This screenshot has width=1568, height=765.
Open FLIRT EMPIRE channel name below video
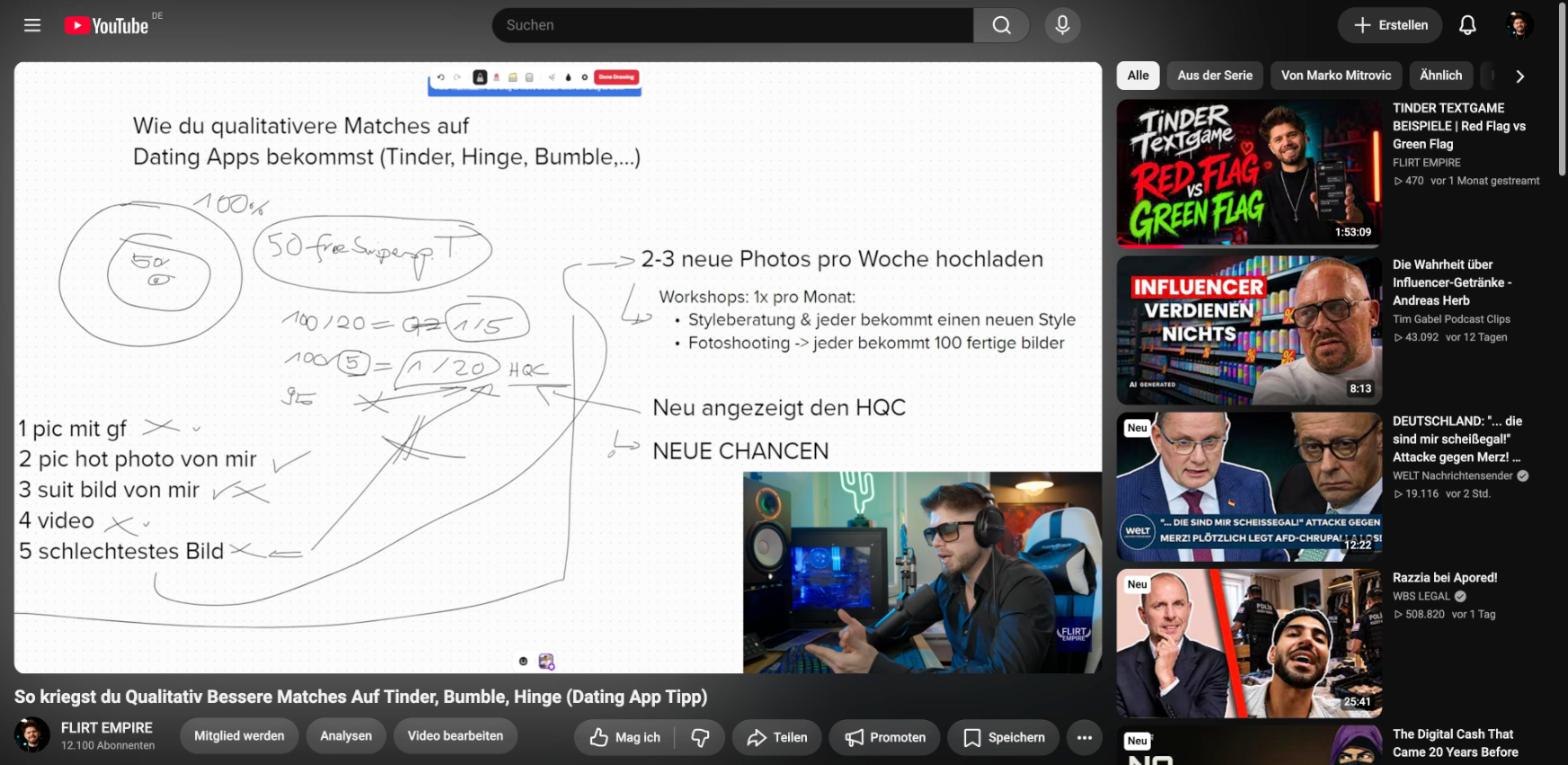click(x=107, y=728)
